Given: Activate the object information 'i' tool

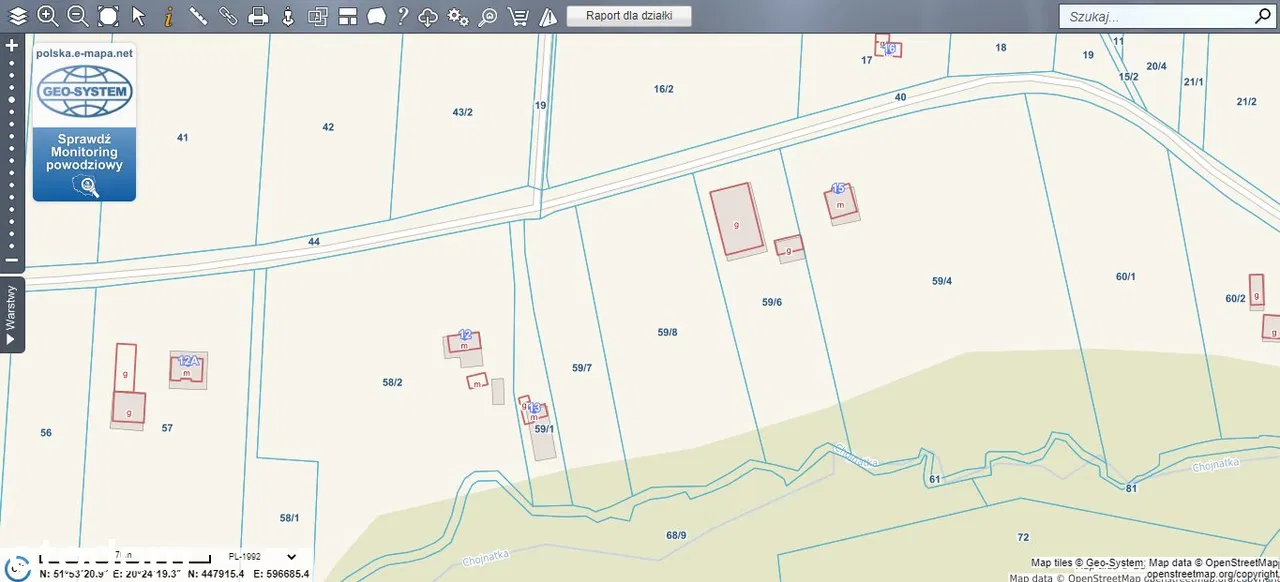Looking at the screenshot, I should (x=168, y=16).
